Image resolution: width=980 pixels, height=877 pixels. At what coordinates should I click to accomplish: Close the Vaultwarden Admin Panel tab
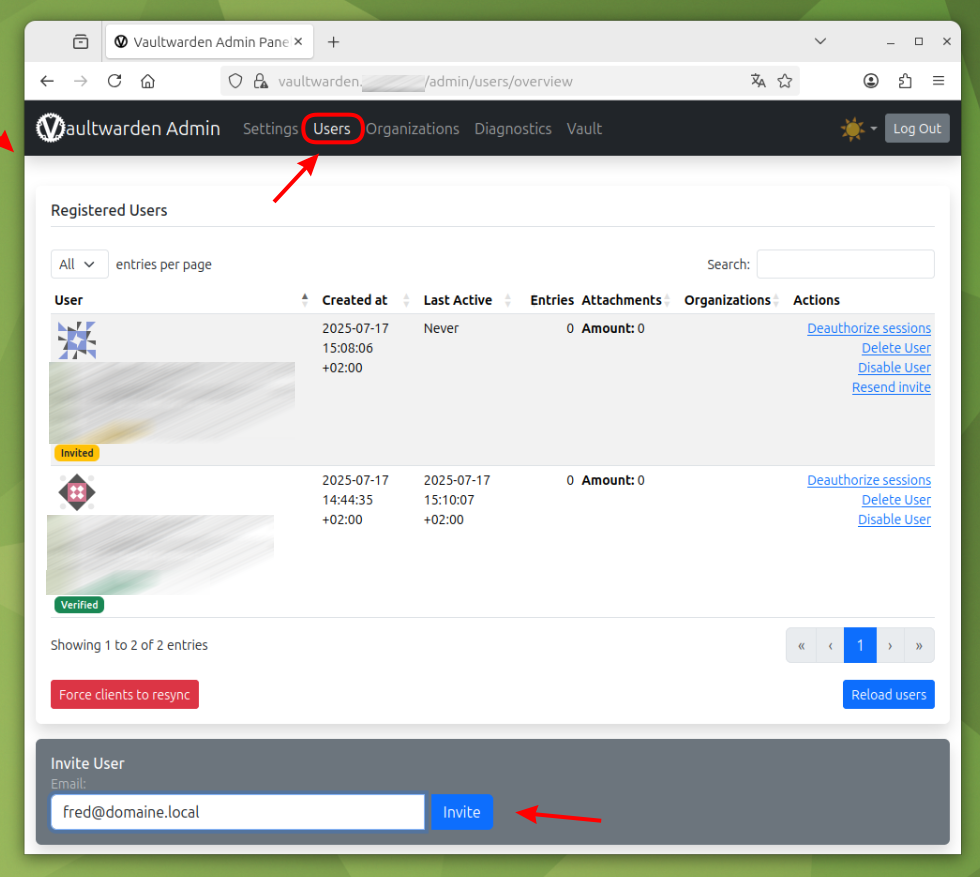tap(299, 41)
